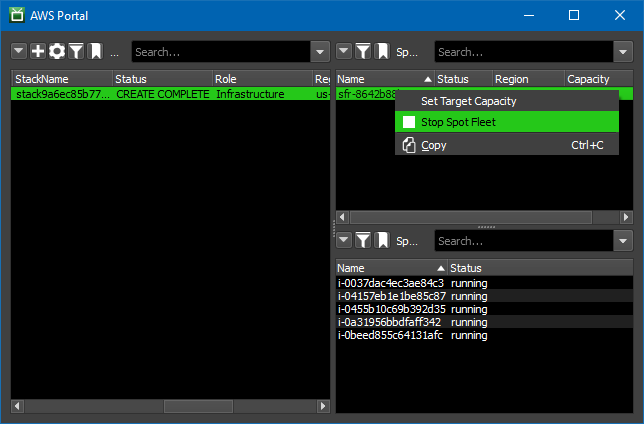Select the sfr-8642b88 spot fleet row
This screenshot has height=424, width=644.
tap(366, 94)
